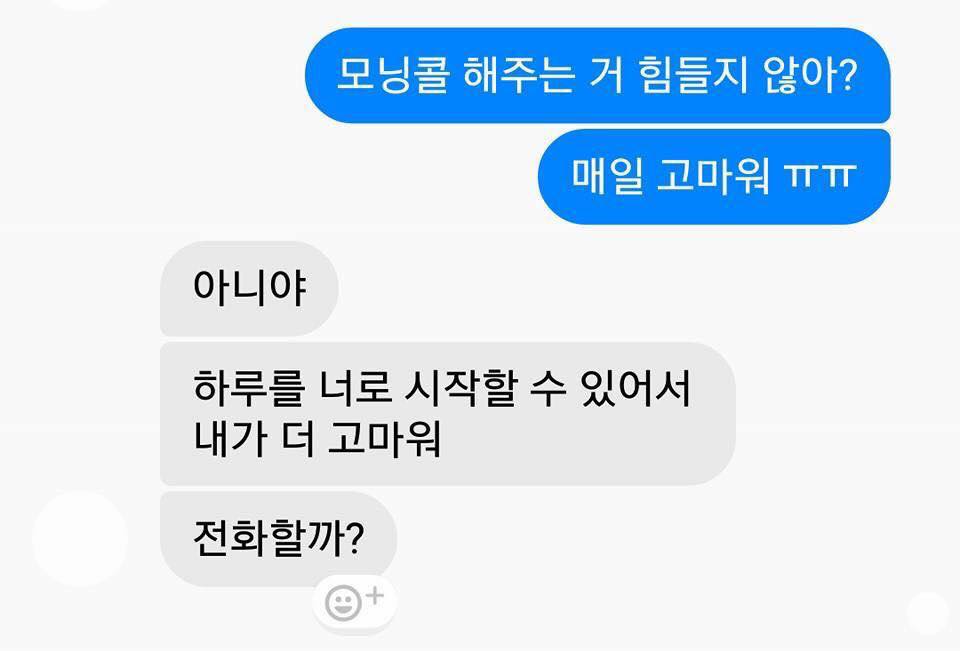Image resolution: width=960 pixels, height=651 pixels.
Task: Click the word '모닝콜' in first message
Action: [x=393, y=75]
